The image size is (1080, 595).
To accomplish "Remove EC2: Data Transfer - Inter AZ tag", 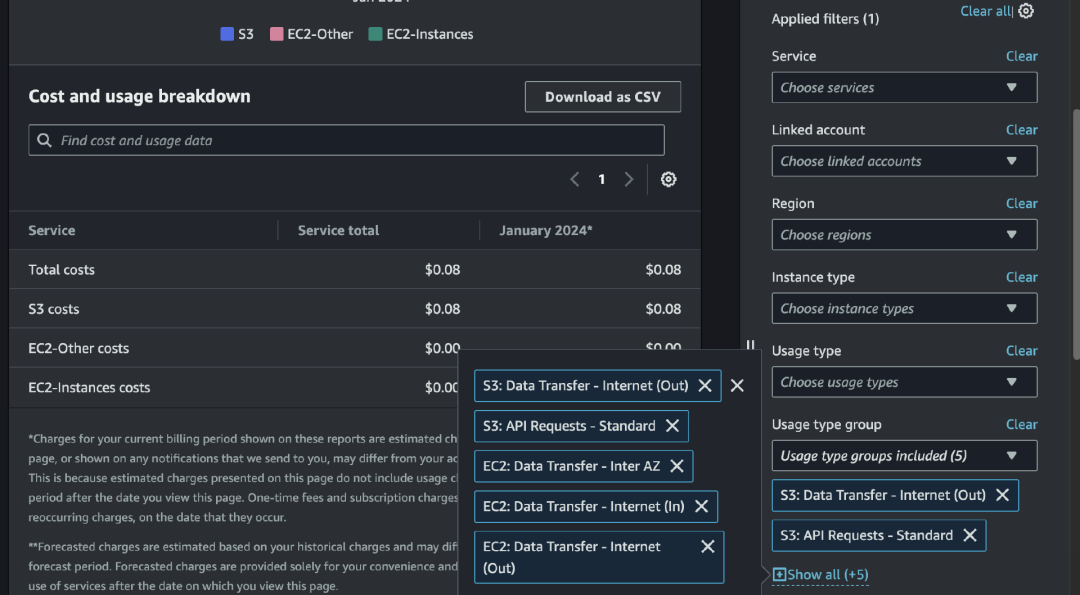I will click(677, 466).
